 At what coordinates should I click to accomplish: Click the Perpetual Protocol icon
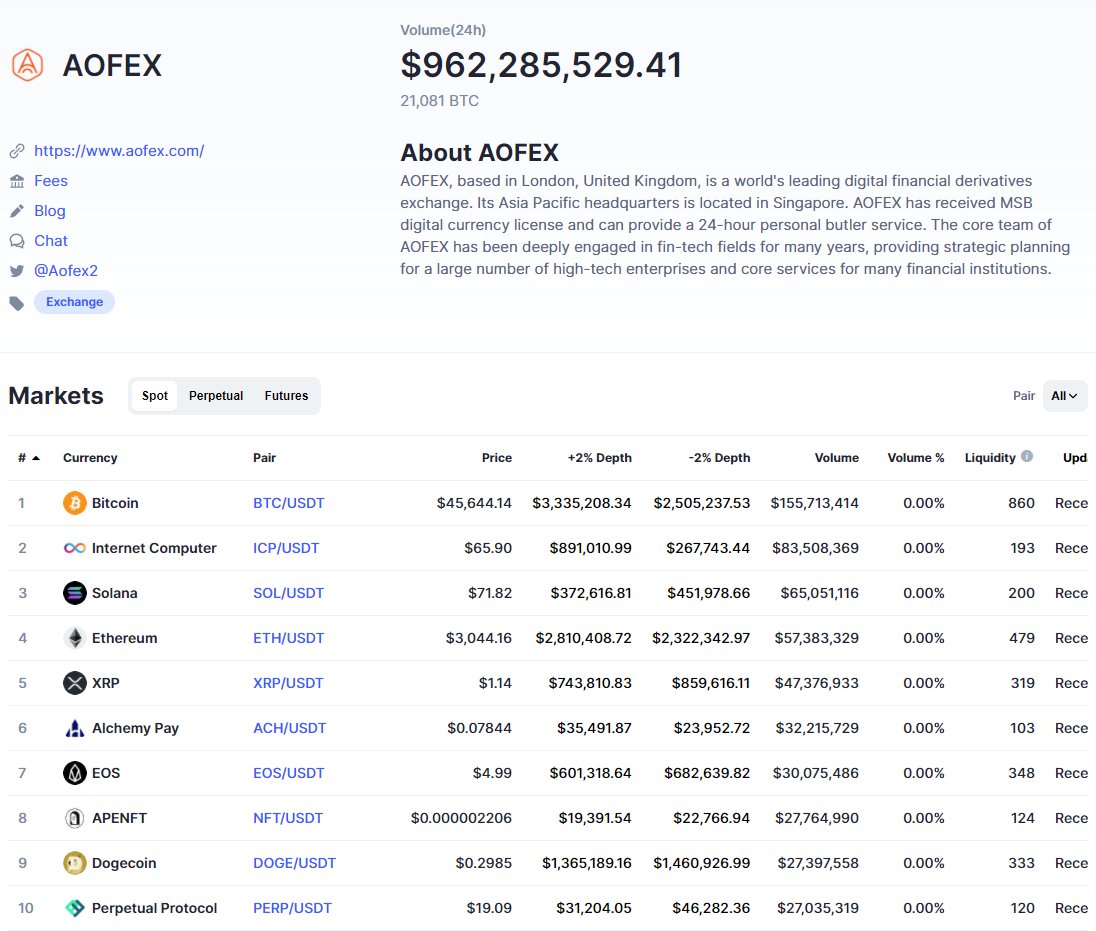click(x=75, y=908)
